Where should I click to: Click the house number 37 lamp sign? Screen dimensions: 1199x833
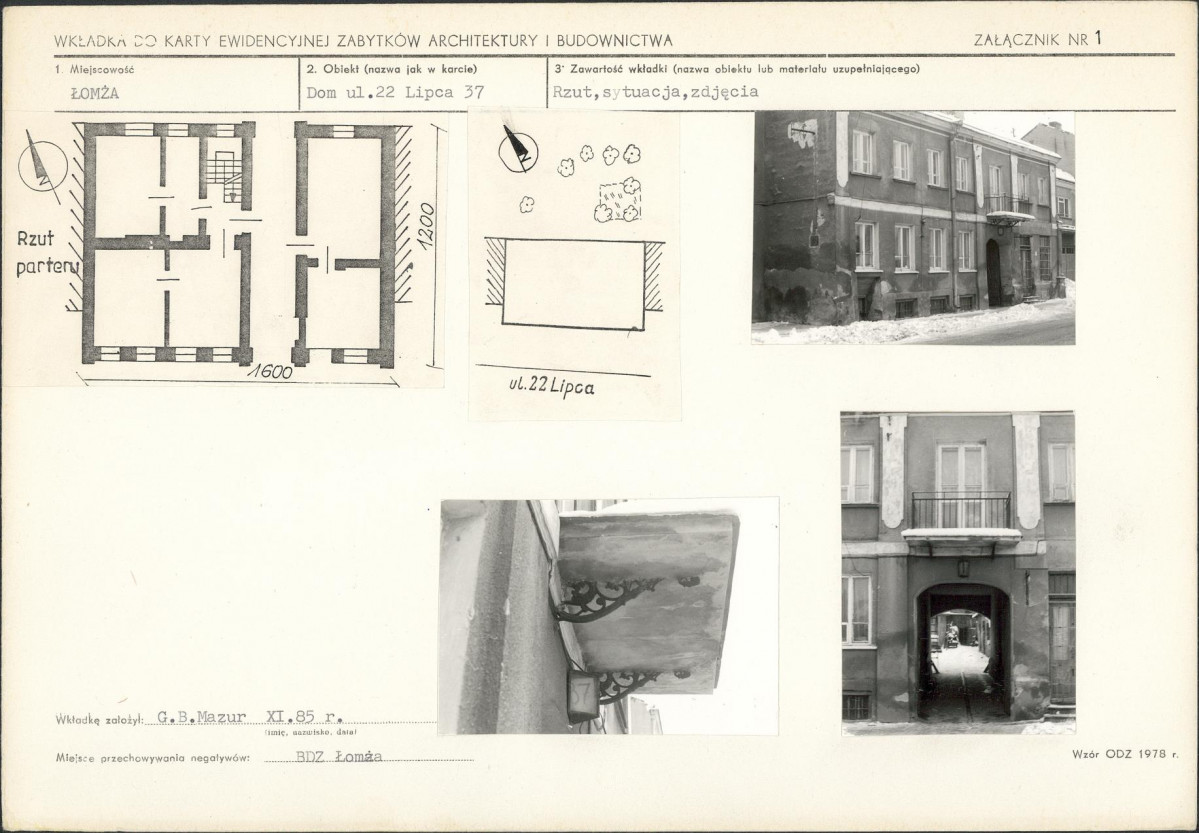coord(583,695)
